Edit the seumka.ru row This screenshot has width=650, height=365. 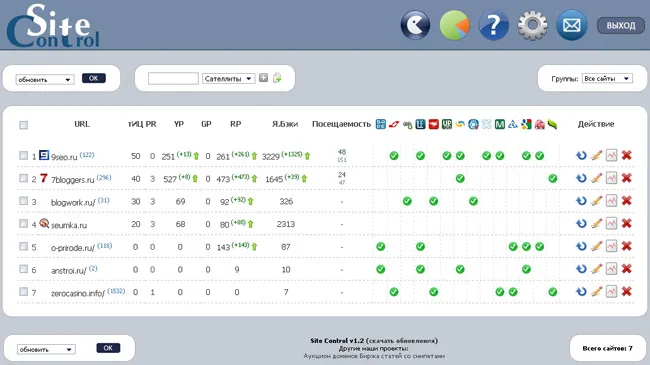pyautogui.click(x=596, y=224)
